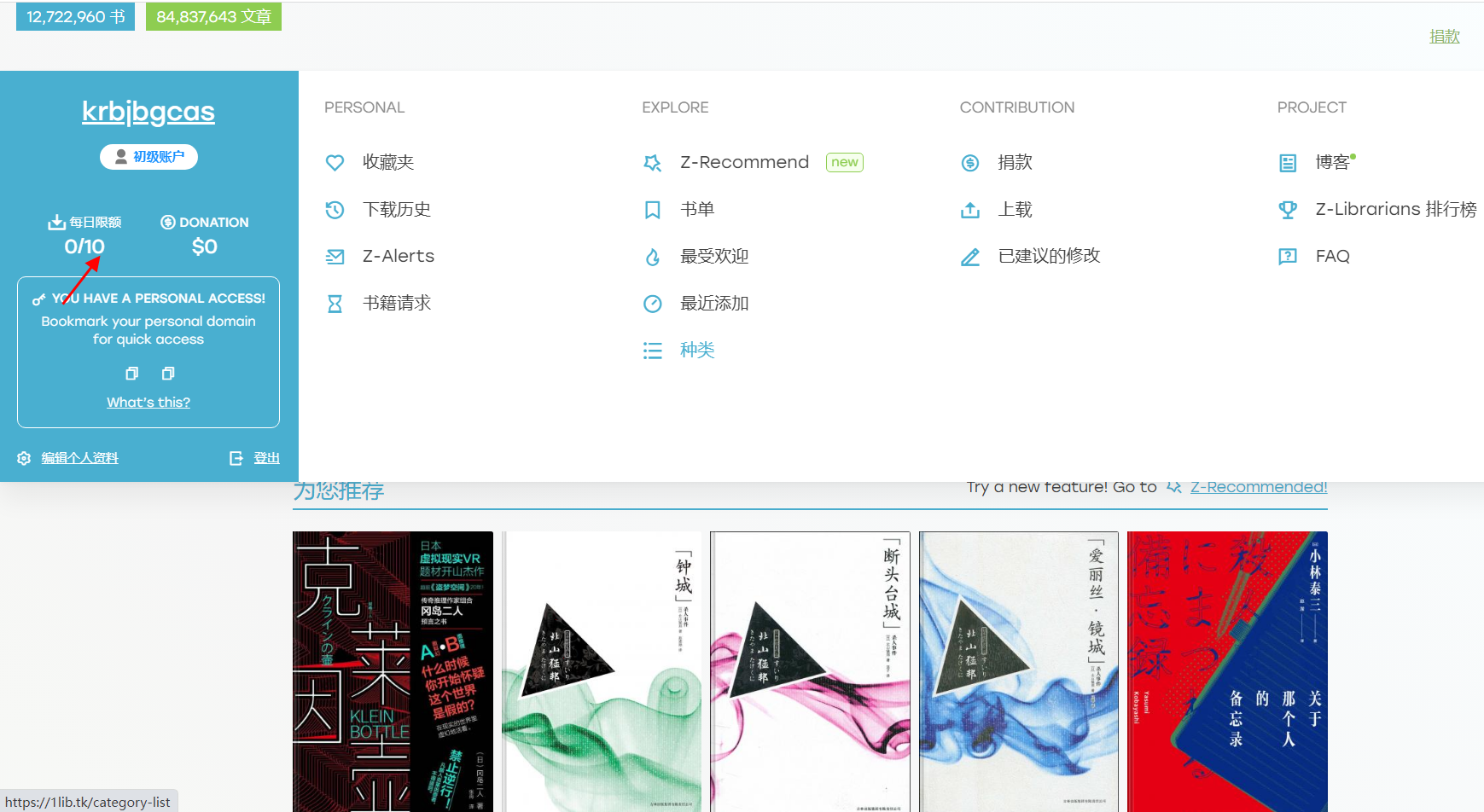Click the download icon beside 每日限额

pos(56,223)
